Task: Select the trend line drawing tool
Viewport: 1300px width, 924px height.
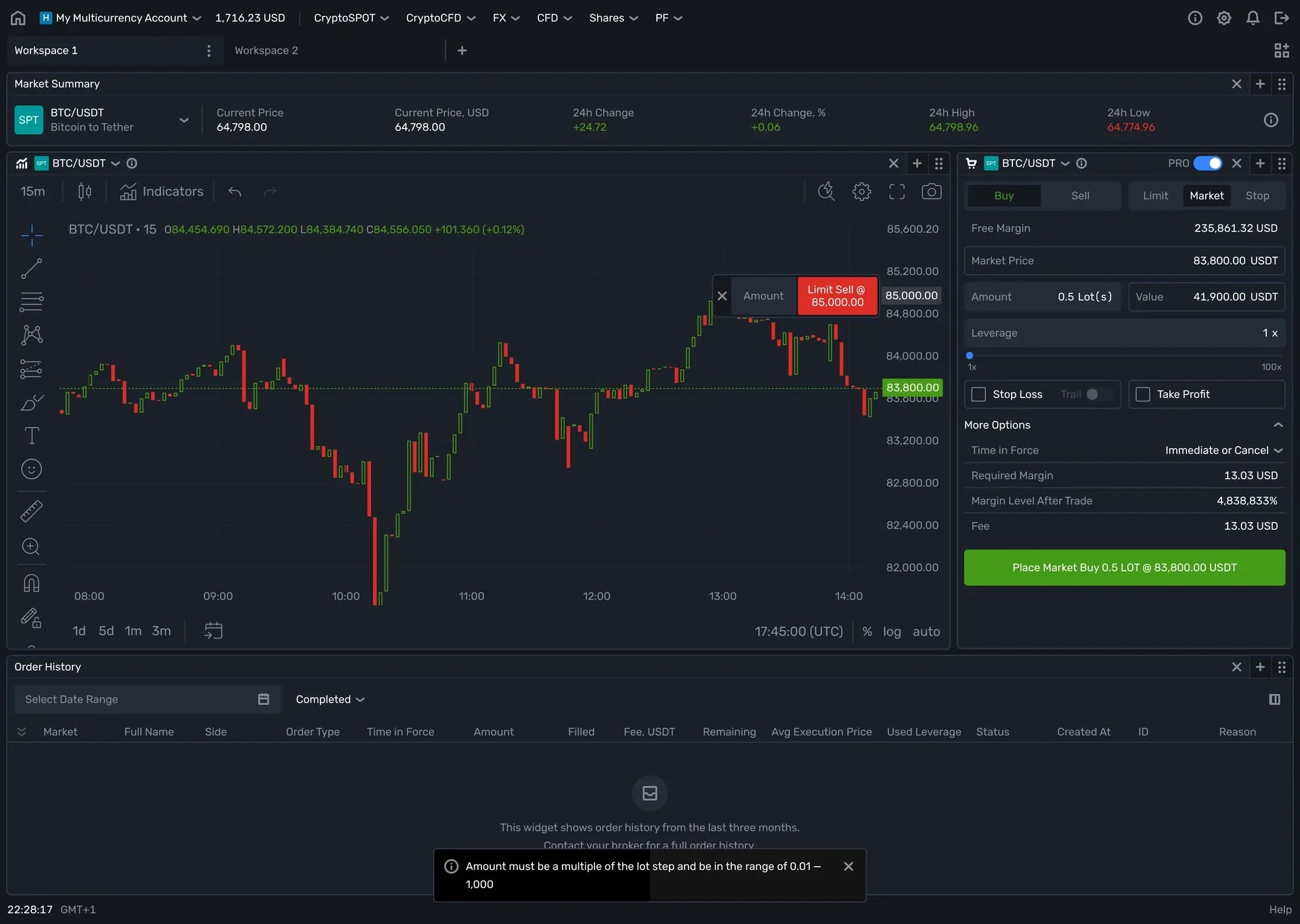Action: pos(31,268)
